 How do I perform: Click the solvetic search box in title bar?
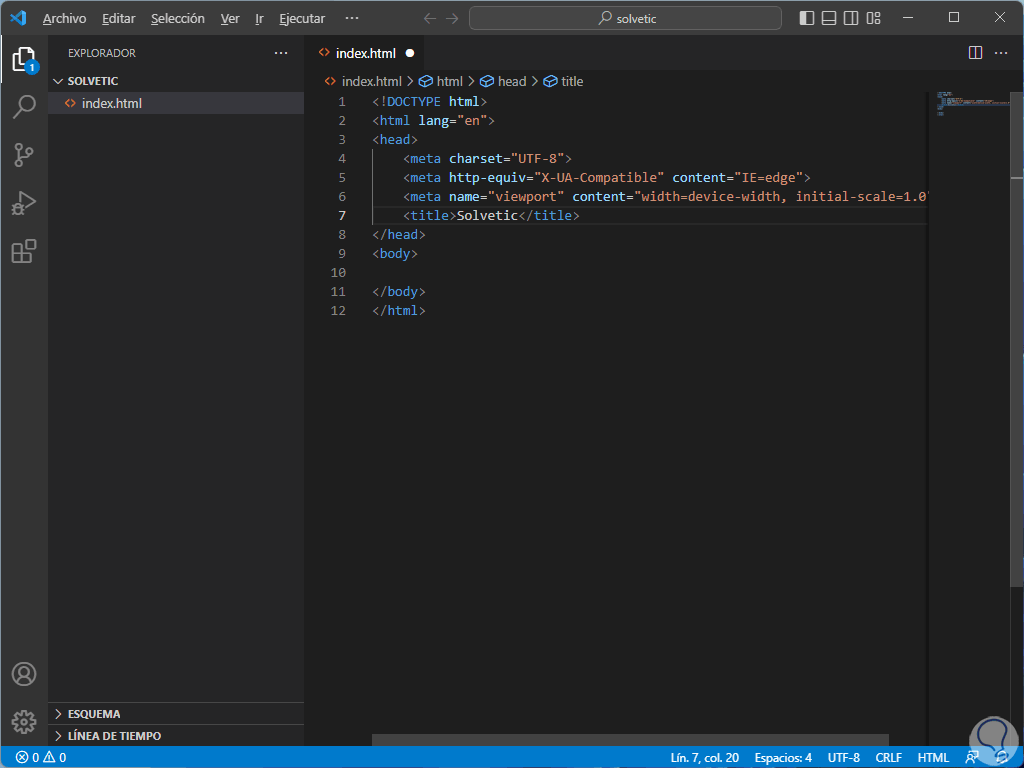627,18
